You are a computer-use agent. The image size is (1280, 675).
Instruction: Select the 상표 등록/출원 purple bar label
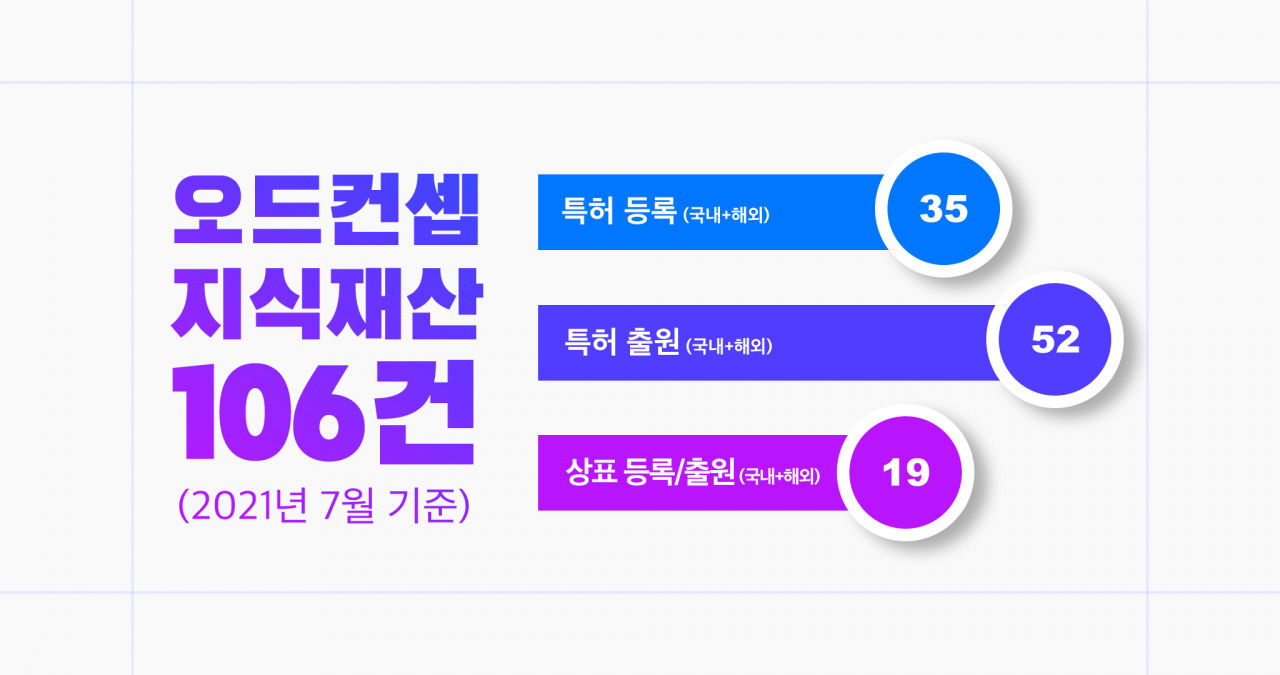(650, 473)
